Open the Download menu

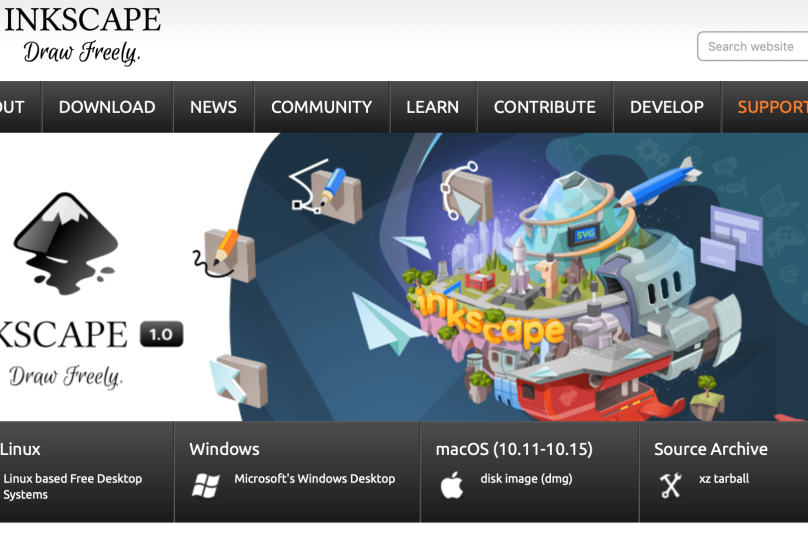107,107
